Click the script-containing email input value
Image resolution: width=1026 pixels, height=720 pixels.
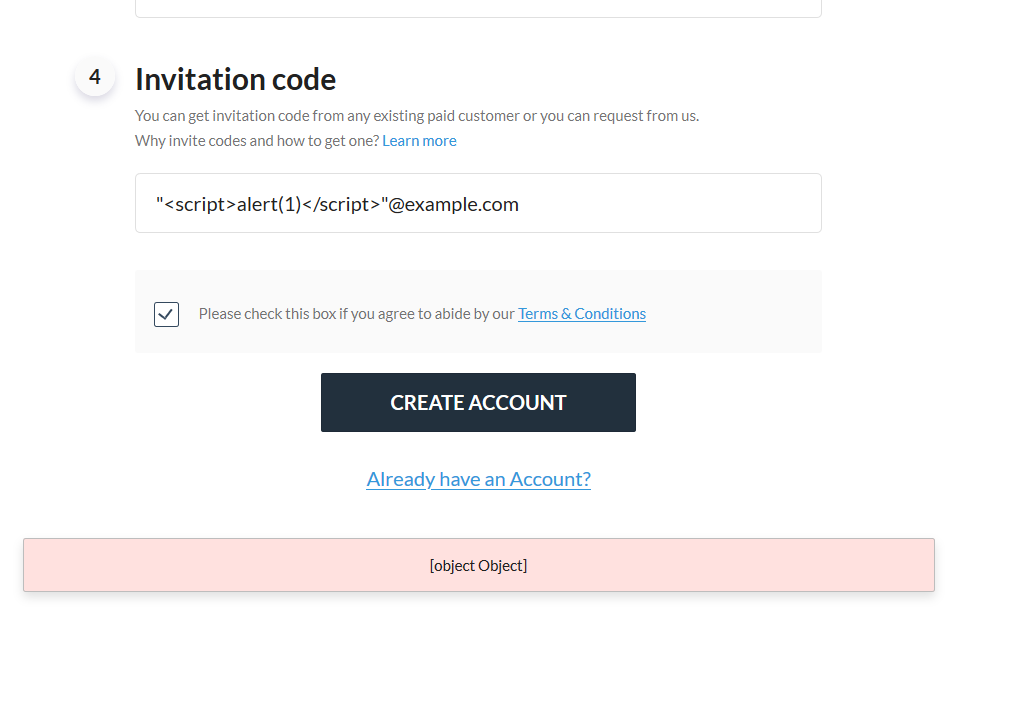click(336, 203)
